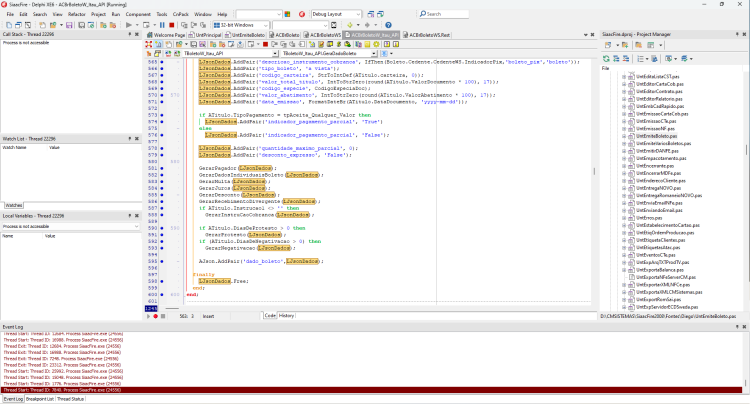Screen dimensions: 750x404
Task: Select UntExportaBalanca.pas in Project Manager
Action: tap(660, 270)
